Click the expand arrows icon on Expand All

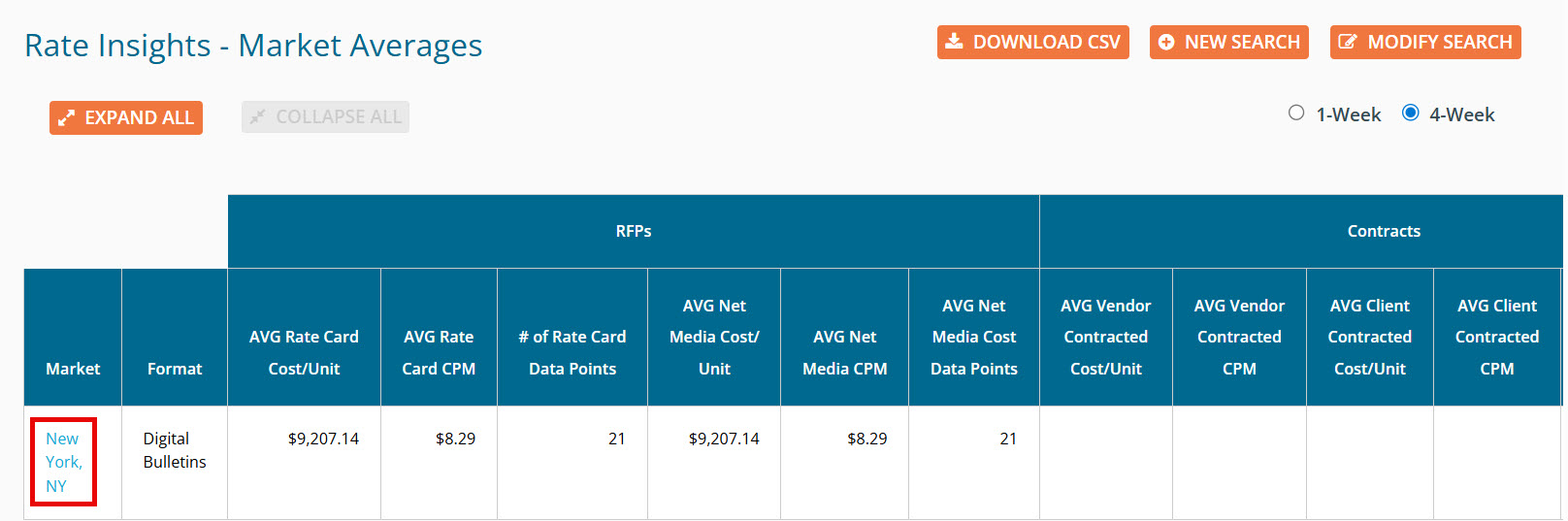[66, 118]
